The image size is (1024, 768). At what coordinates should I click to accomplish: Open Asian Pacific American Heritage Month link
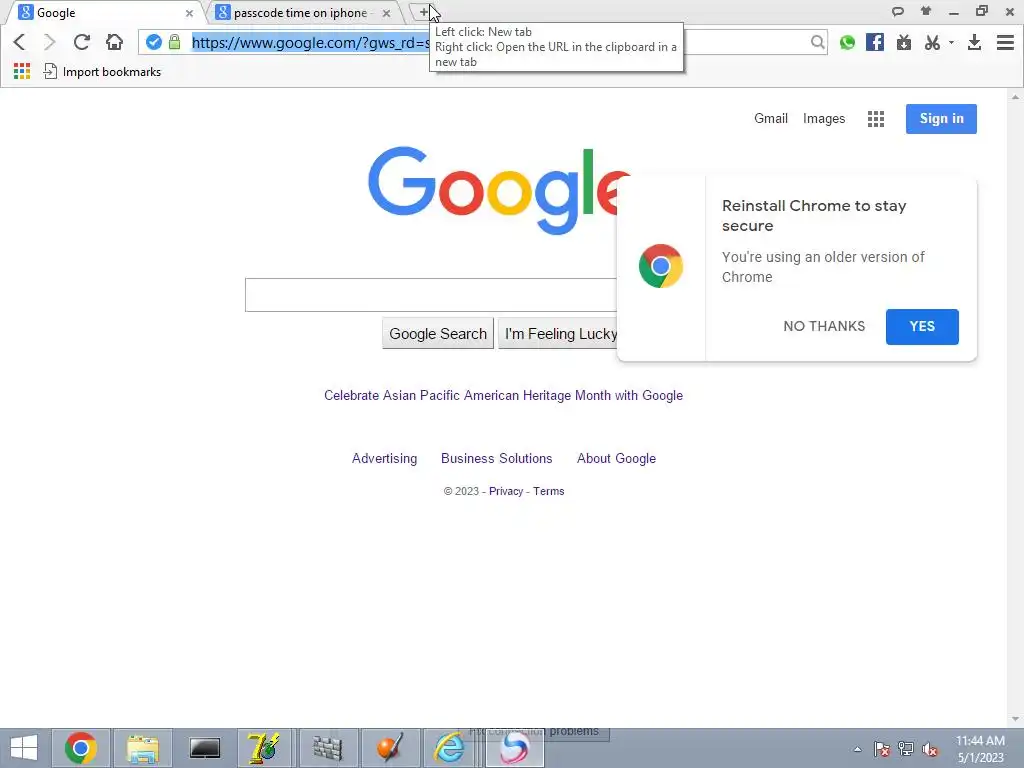[504, 395]
